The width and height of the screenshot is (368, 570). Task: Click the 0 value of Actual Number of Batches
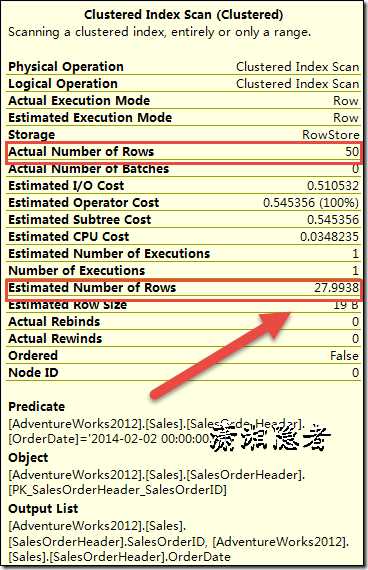point(355,169)
